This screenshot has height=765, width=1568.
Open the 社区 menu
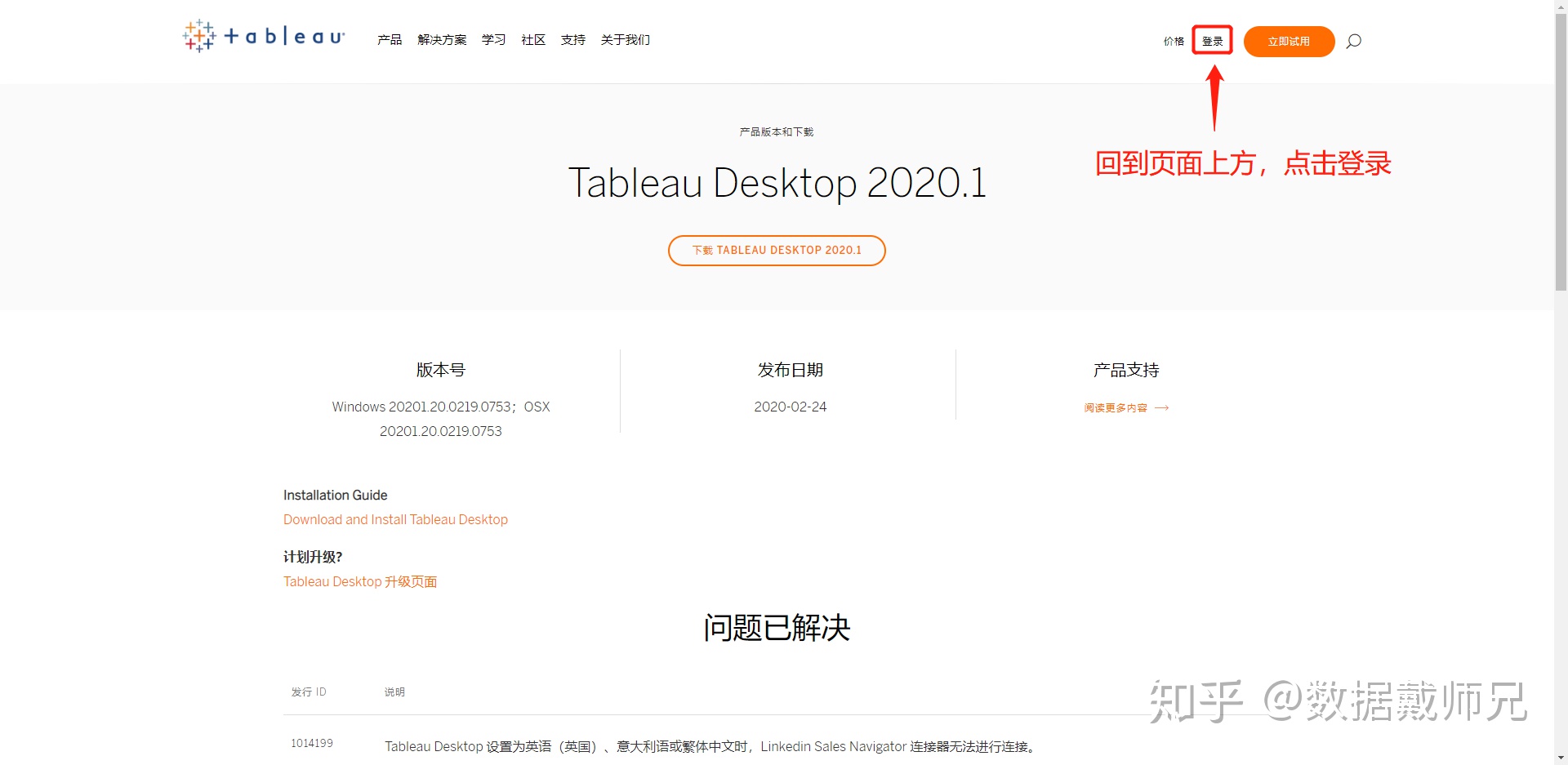pyautogui.click(x=533, y=39)
